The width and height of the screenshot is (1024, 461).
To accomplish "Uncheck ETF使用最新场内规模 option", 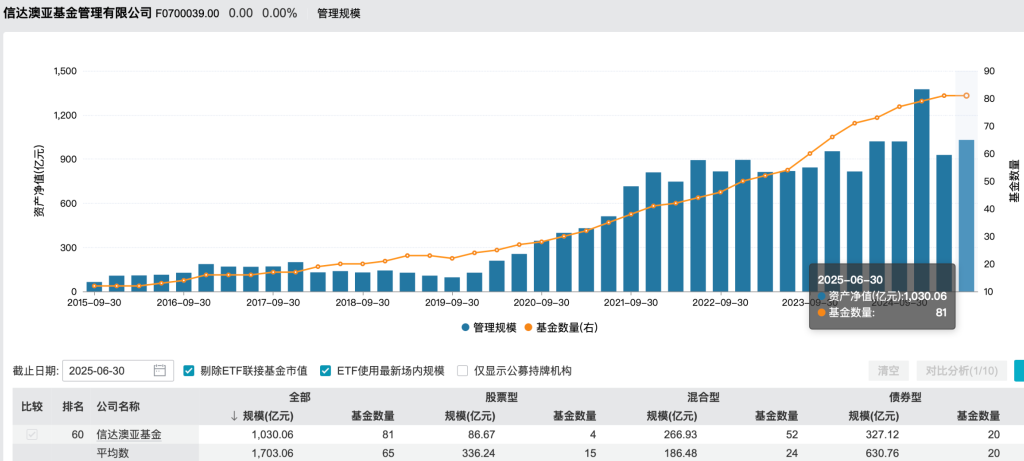I will point(326,371).
